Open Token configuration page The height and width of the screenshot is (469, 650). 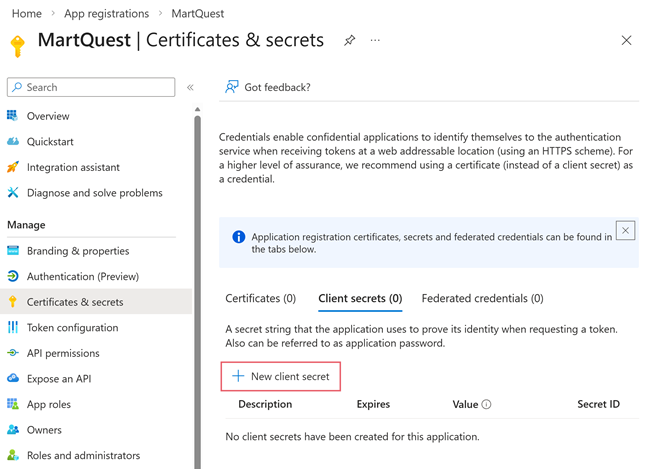(73, 328)
